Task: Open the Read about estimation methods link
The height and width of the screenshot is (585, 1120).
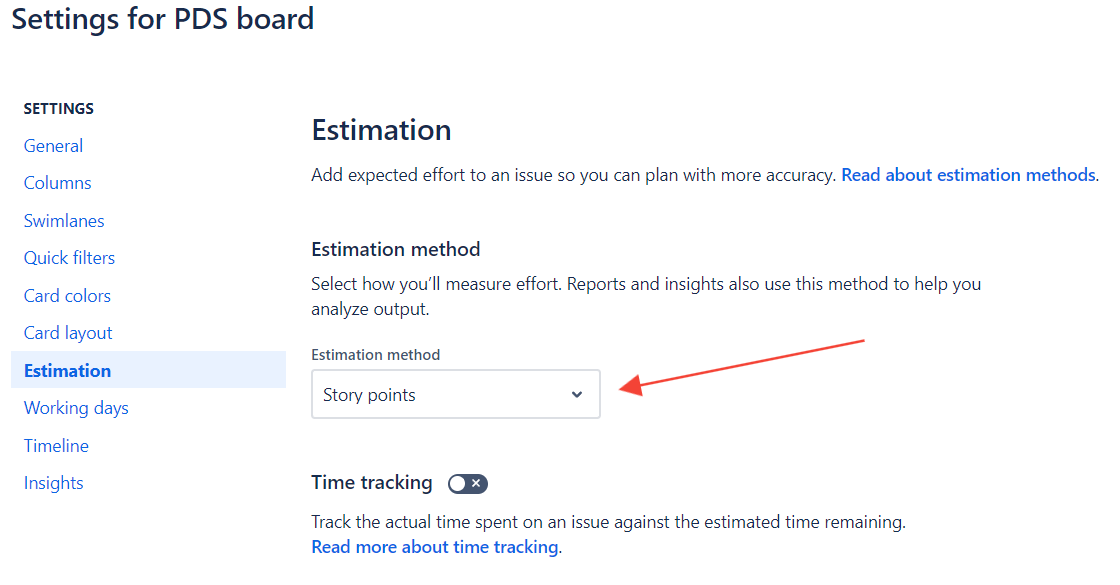Action: click(x=968, y=175)
